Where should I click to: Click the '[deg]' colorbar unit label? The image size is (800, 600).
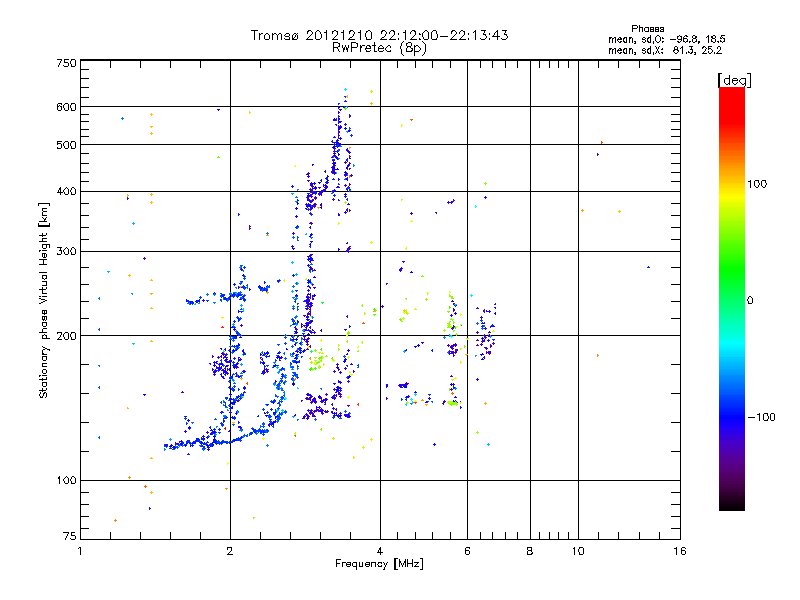(x=734, y=80)
